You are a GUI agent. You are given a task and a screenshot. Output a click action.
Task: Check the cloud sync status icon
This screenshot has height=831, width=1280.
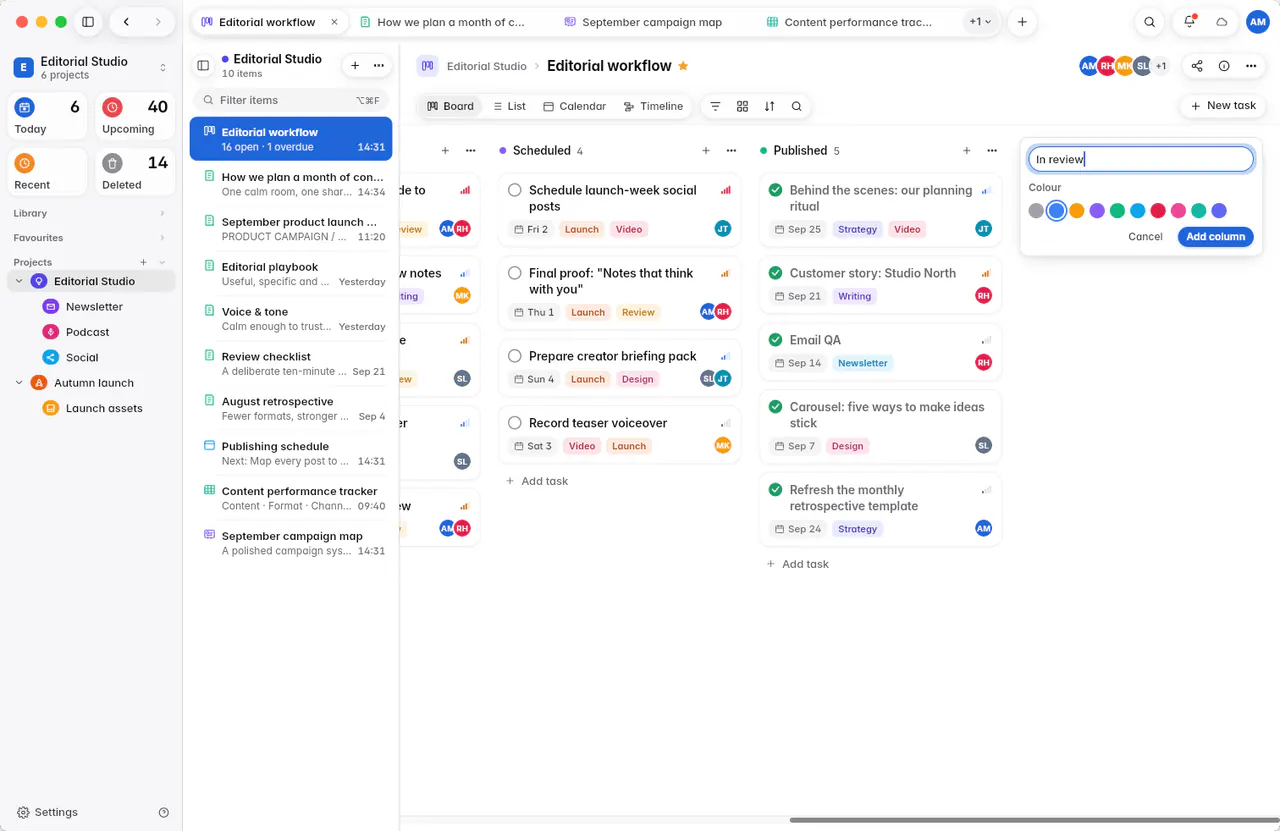point(1222,22)
